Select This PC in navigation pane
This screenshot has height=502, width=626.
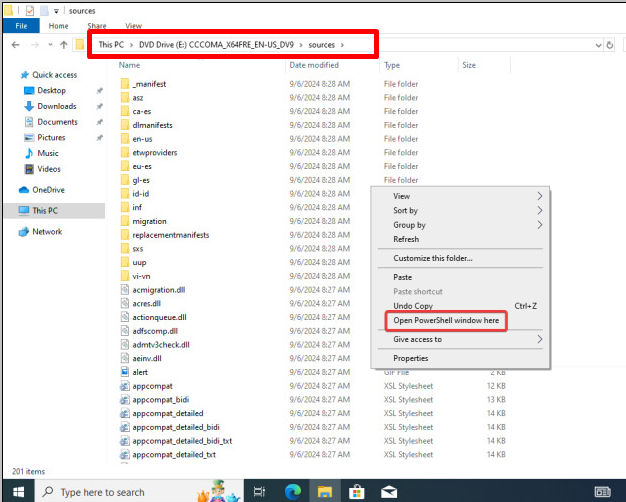point(54,210)
